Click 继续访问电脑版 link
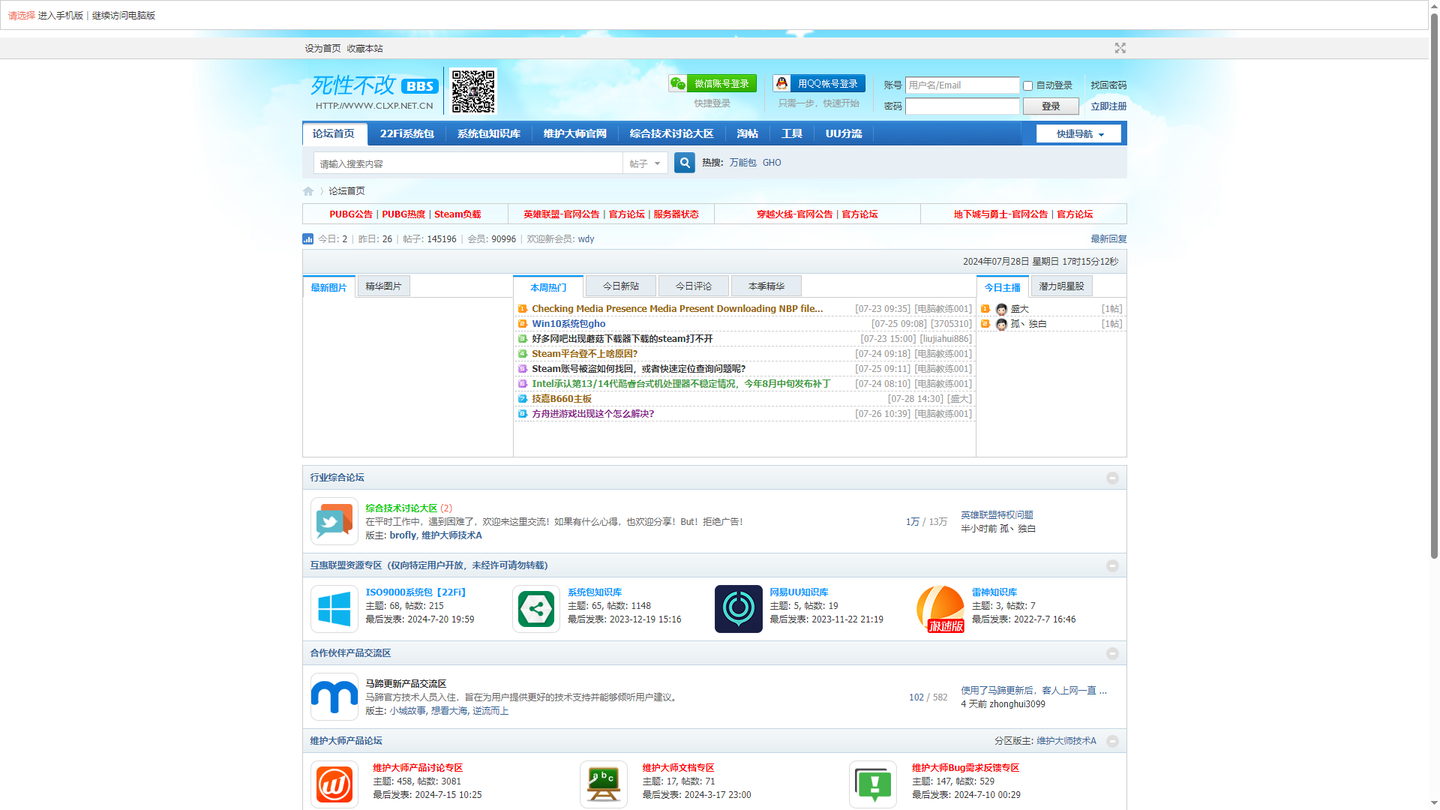 click(x=123, y=16)
